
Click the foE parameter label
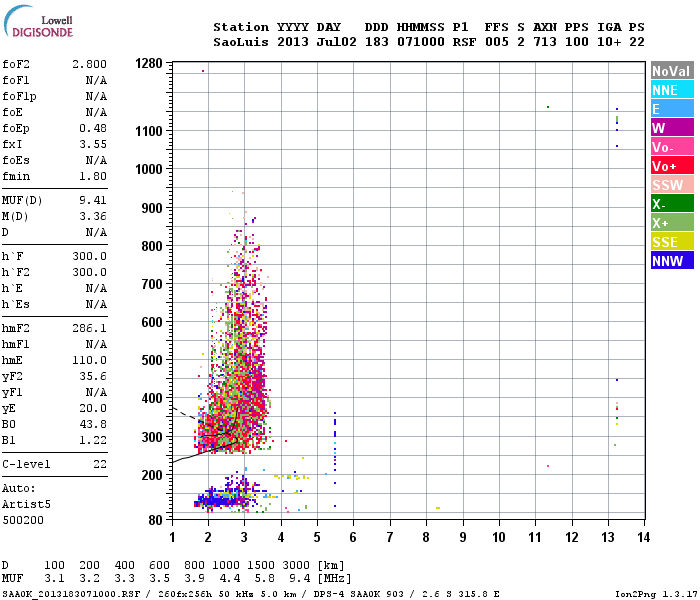point(12,112)
